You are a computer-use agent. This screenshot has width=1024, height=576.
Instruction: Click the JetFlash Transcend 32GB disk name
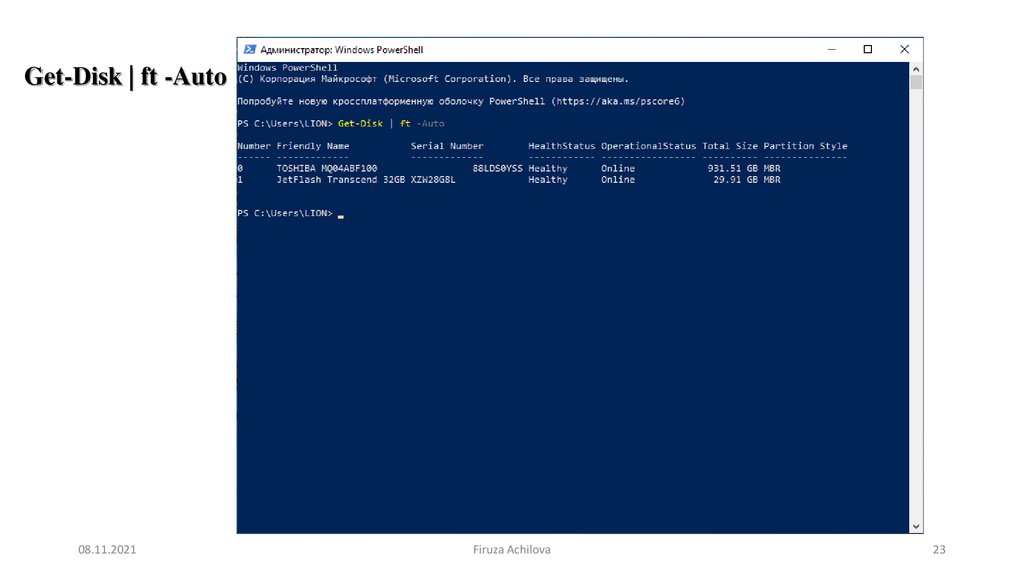coord(340,180)
